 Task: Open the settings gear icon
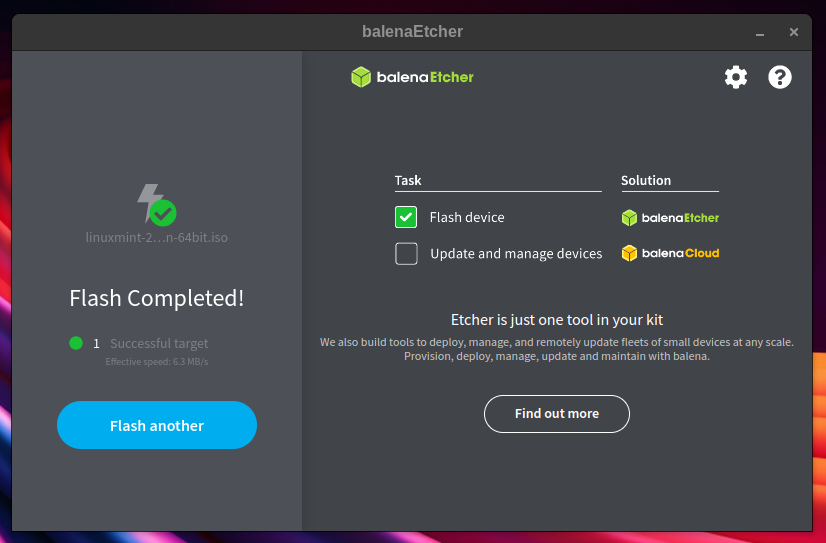click(x=736, y=77)
